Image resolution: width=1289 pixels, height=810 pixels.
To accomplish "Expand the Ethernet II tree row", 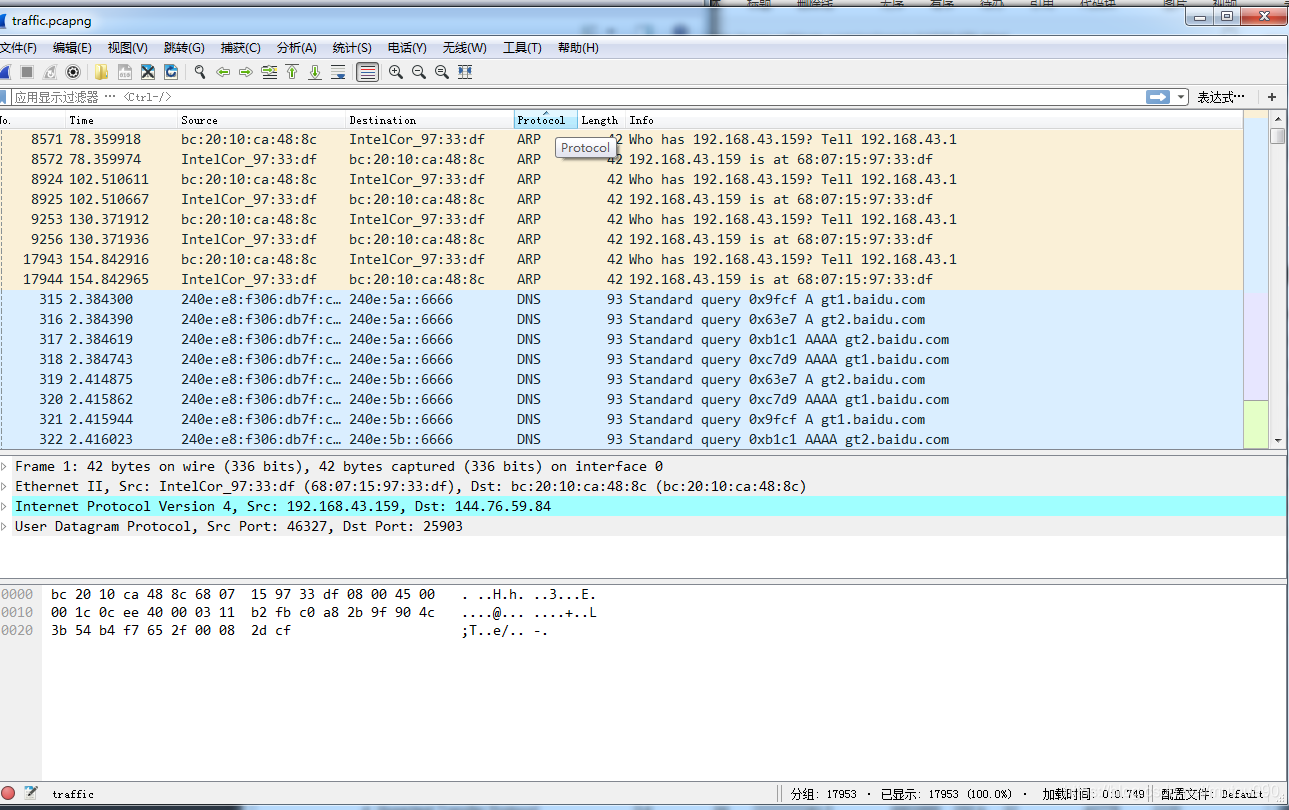I will tap(5, 486).
